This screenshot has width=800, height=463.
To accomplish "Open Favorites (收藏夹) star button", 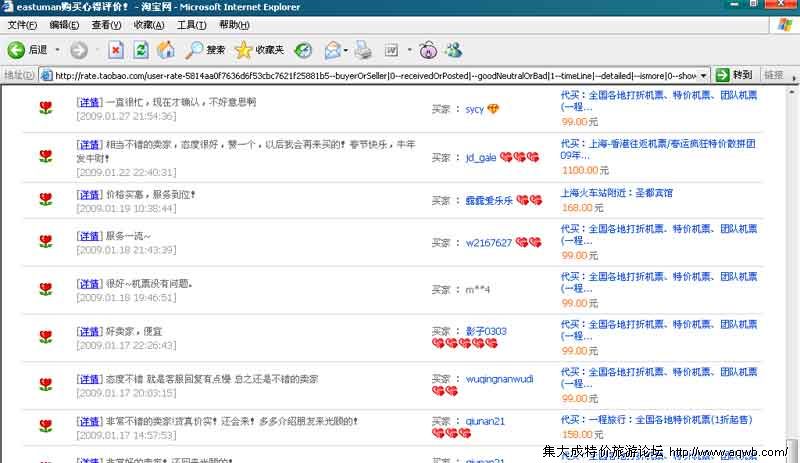I will (259, 50).
